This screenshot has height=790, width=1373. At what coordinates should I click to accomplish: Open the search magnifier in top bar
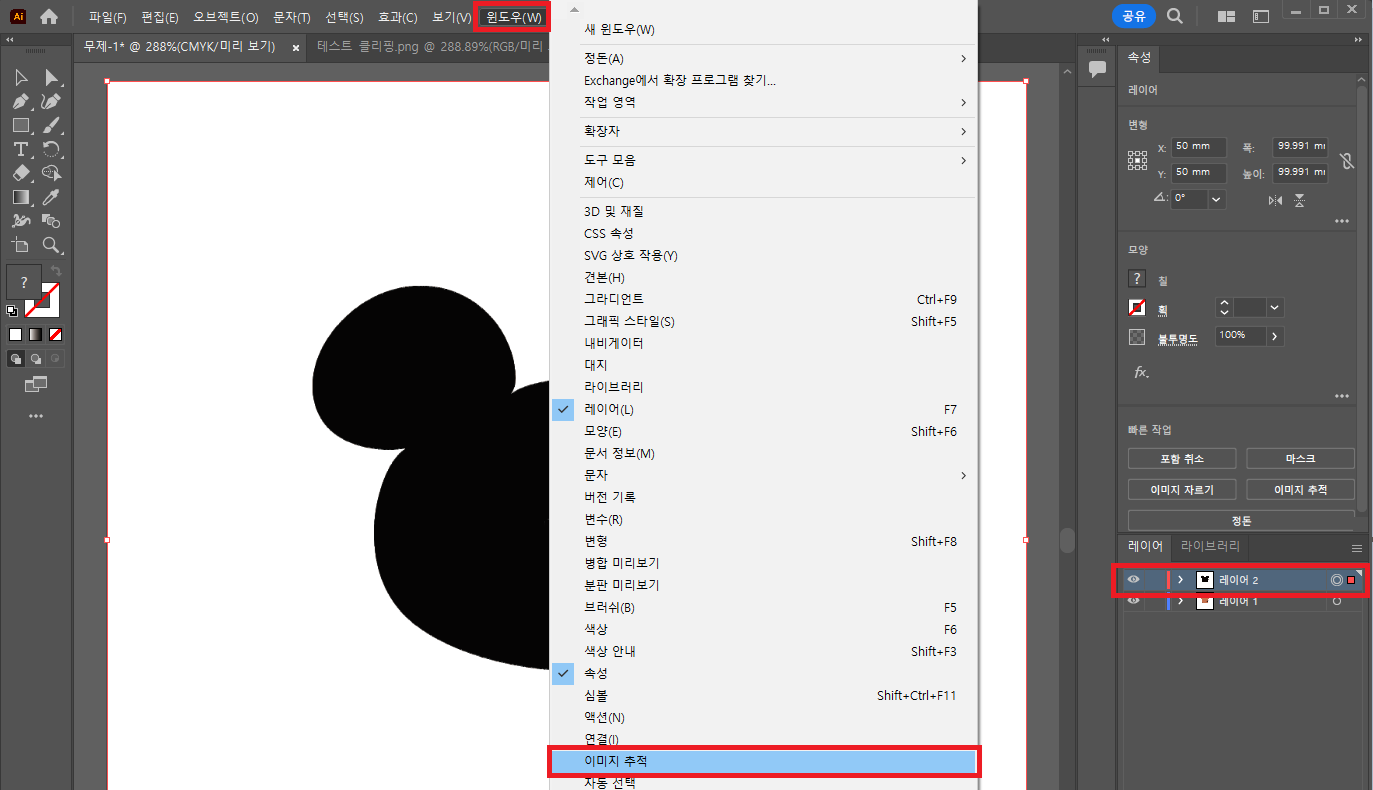[1175, 16]
